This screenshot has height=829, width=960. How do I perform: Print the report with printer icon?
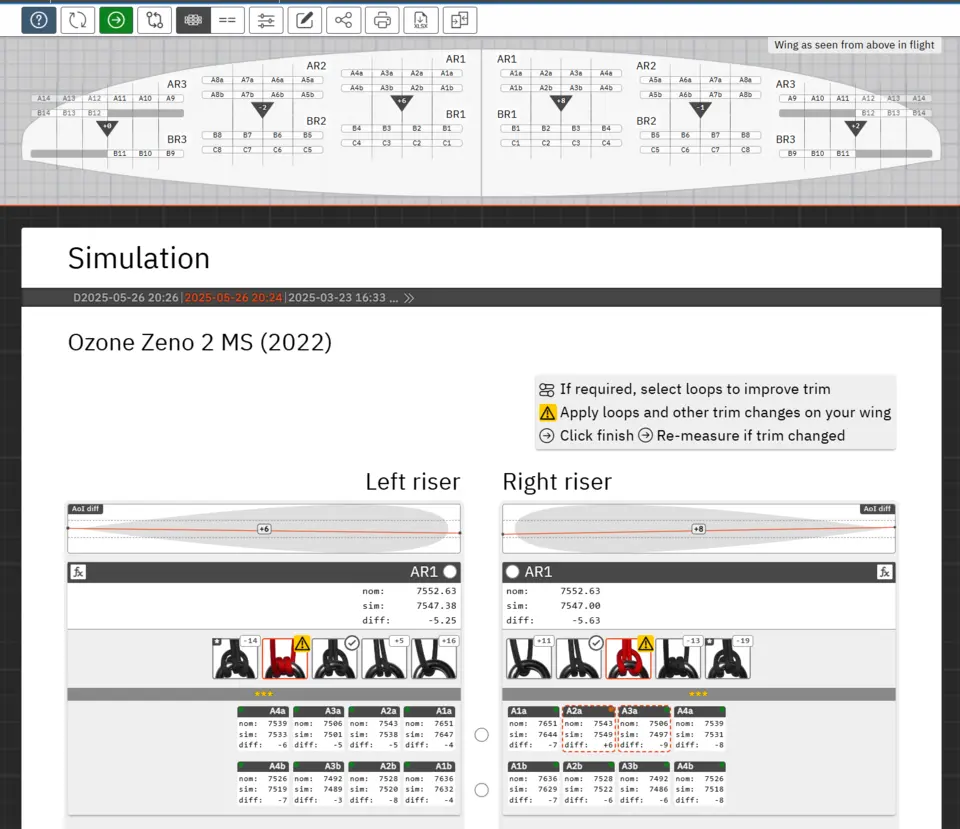382,21
